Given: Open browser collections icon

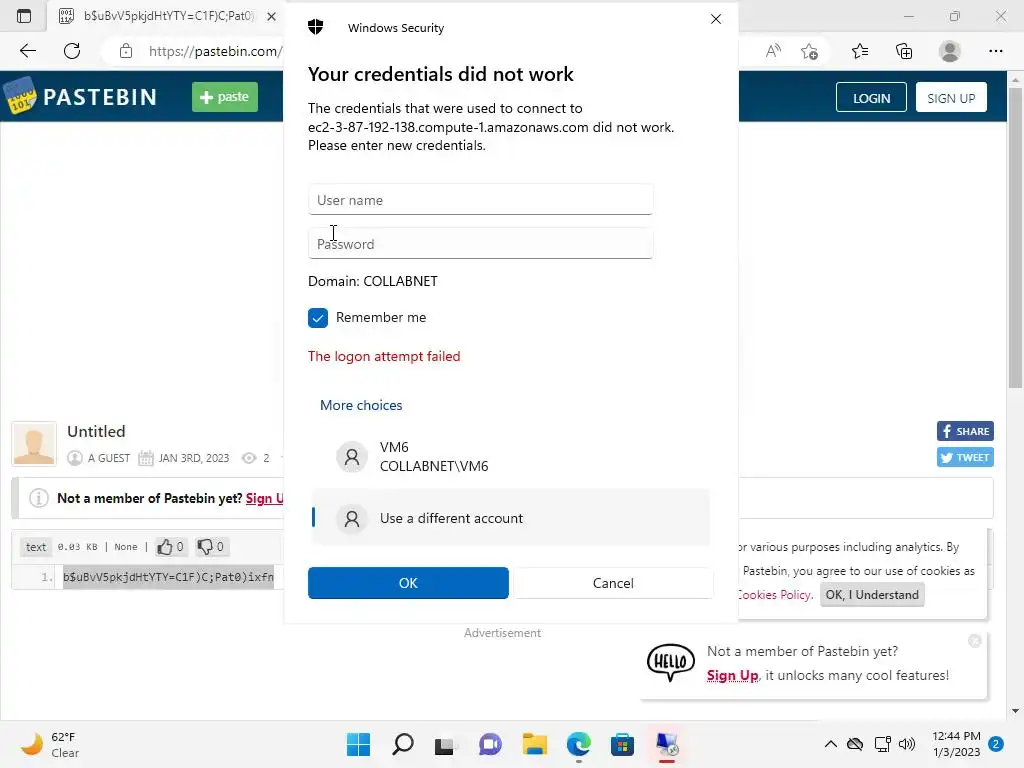Looking at the screenshot, I should point(904,51).
